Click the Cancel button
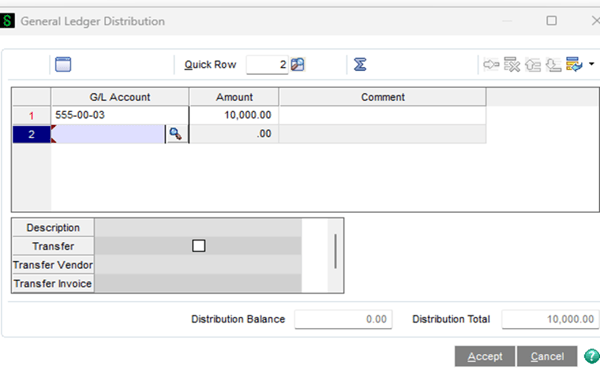This screenshot has width=600, height=373. (547, 357)
